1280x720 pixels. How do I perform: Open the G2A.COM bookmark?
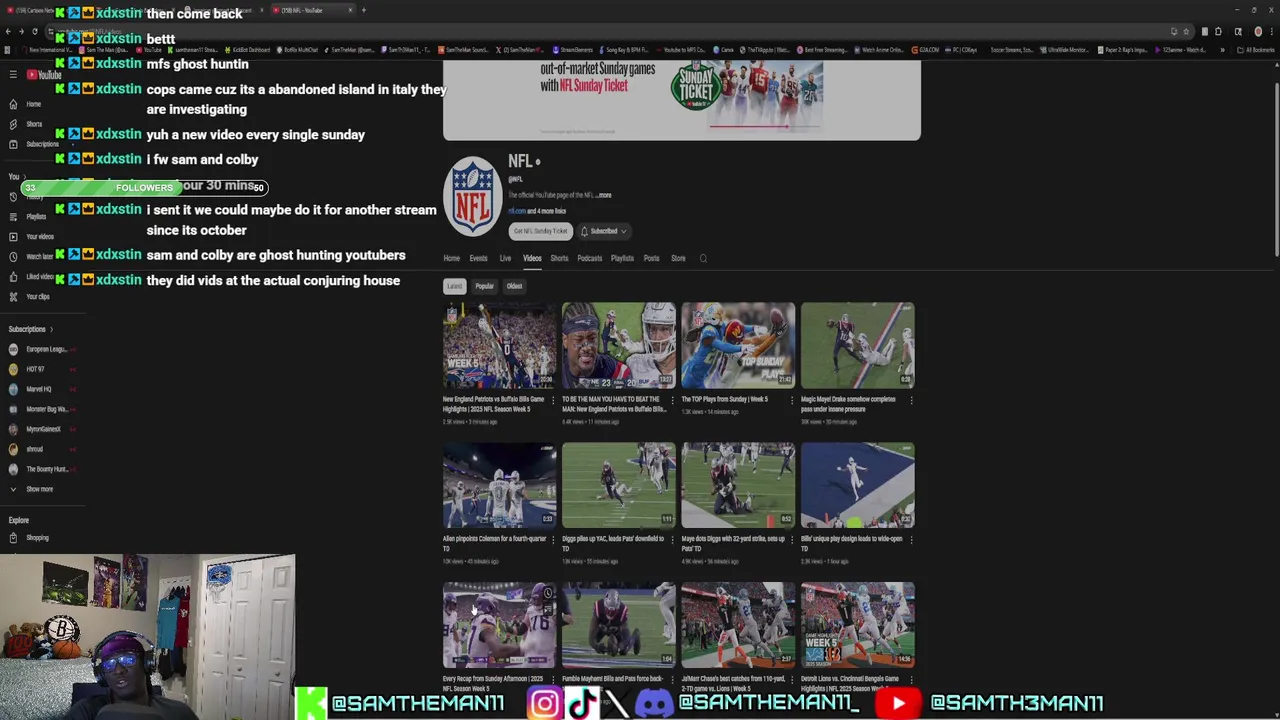tap(925, 50)
